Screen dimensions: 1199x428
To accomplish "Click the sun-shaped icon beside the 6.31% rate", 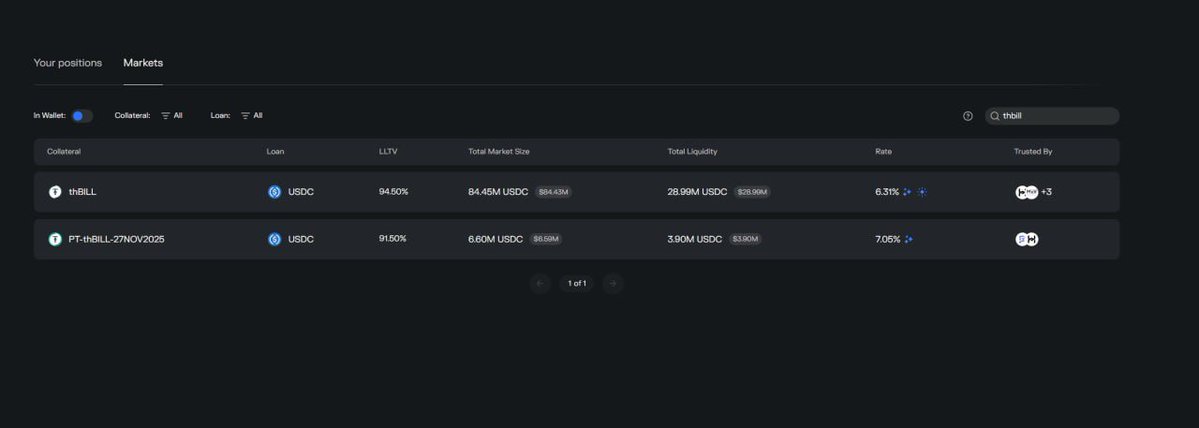I will pos(922,192).
